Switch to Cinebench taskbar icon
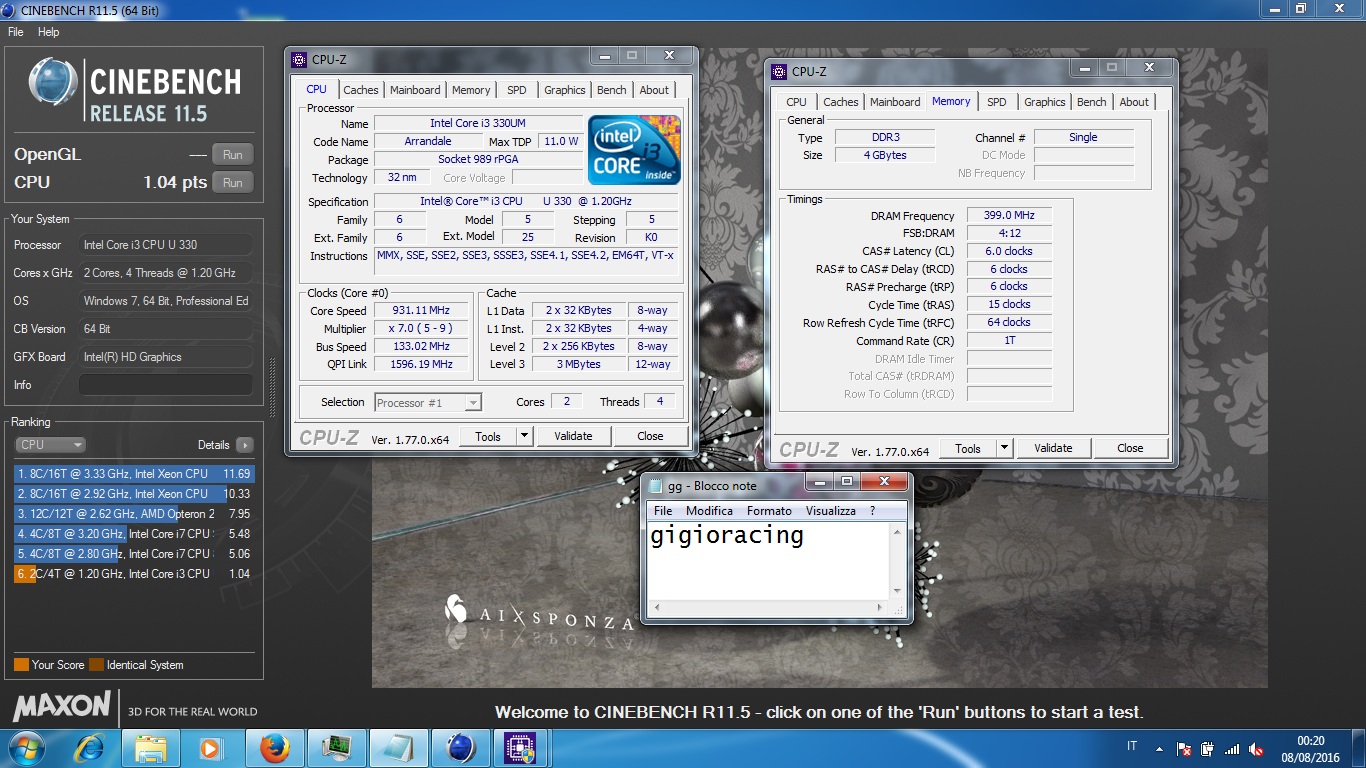The height and width of the screenshot is (768, 1366). pyautogui.click(x=460, y=747)
